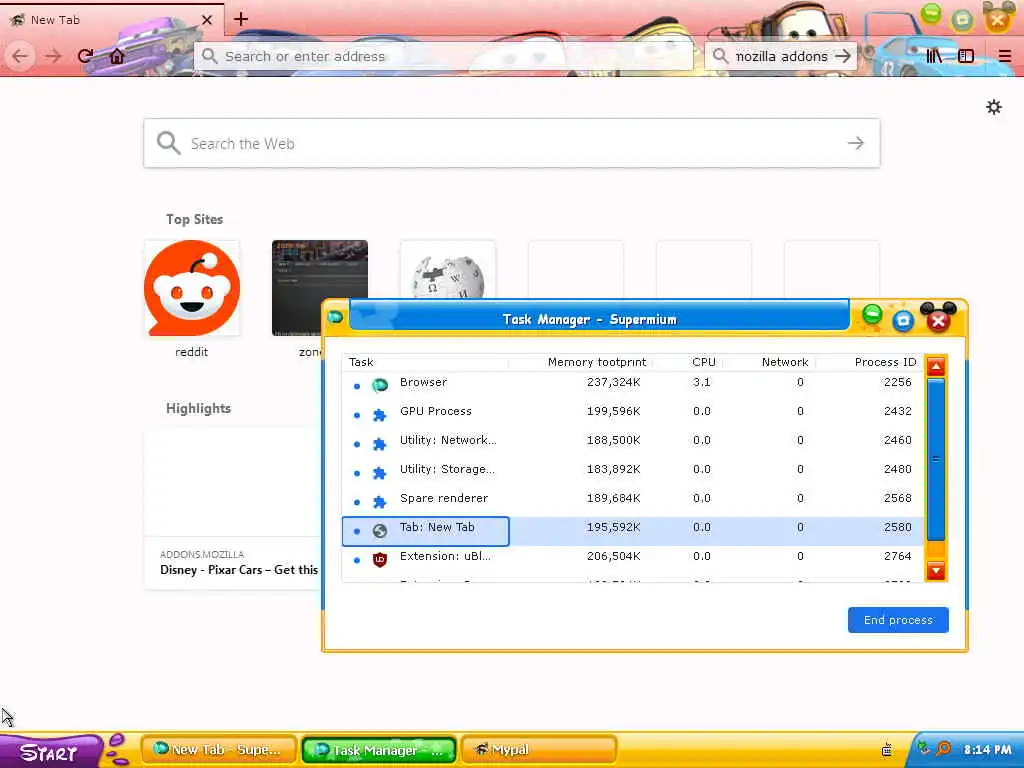This screenshot has width=1024, height=768.
Task: Open the home page icon
Action: tap(117, 56)
